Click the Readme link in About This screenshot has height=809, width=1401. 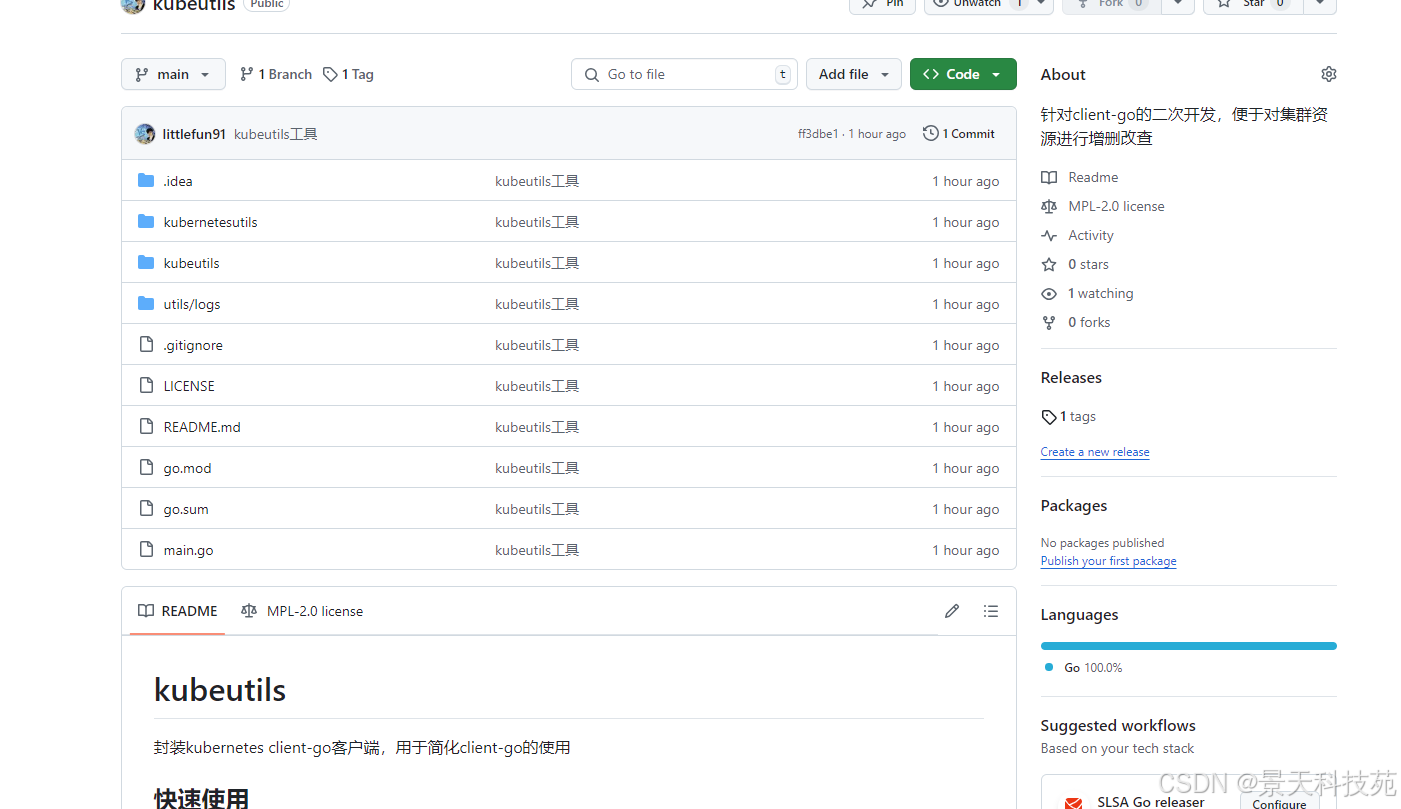coord(1093,177)
